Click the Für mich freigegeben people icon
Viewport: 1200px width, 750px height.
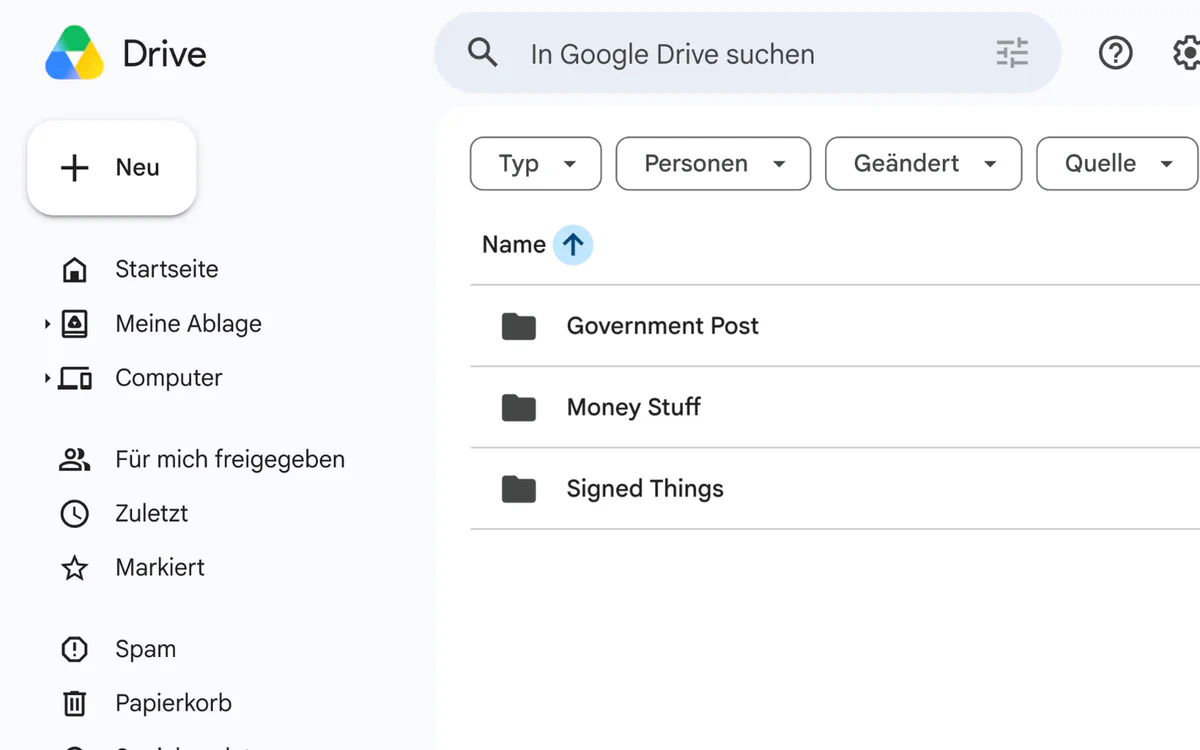pyautogui.click(x=75, y=460)
